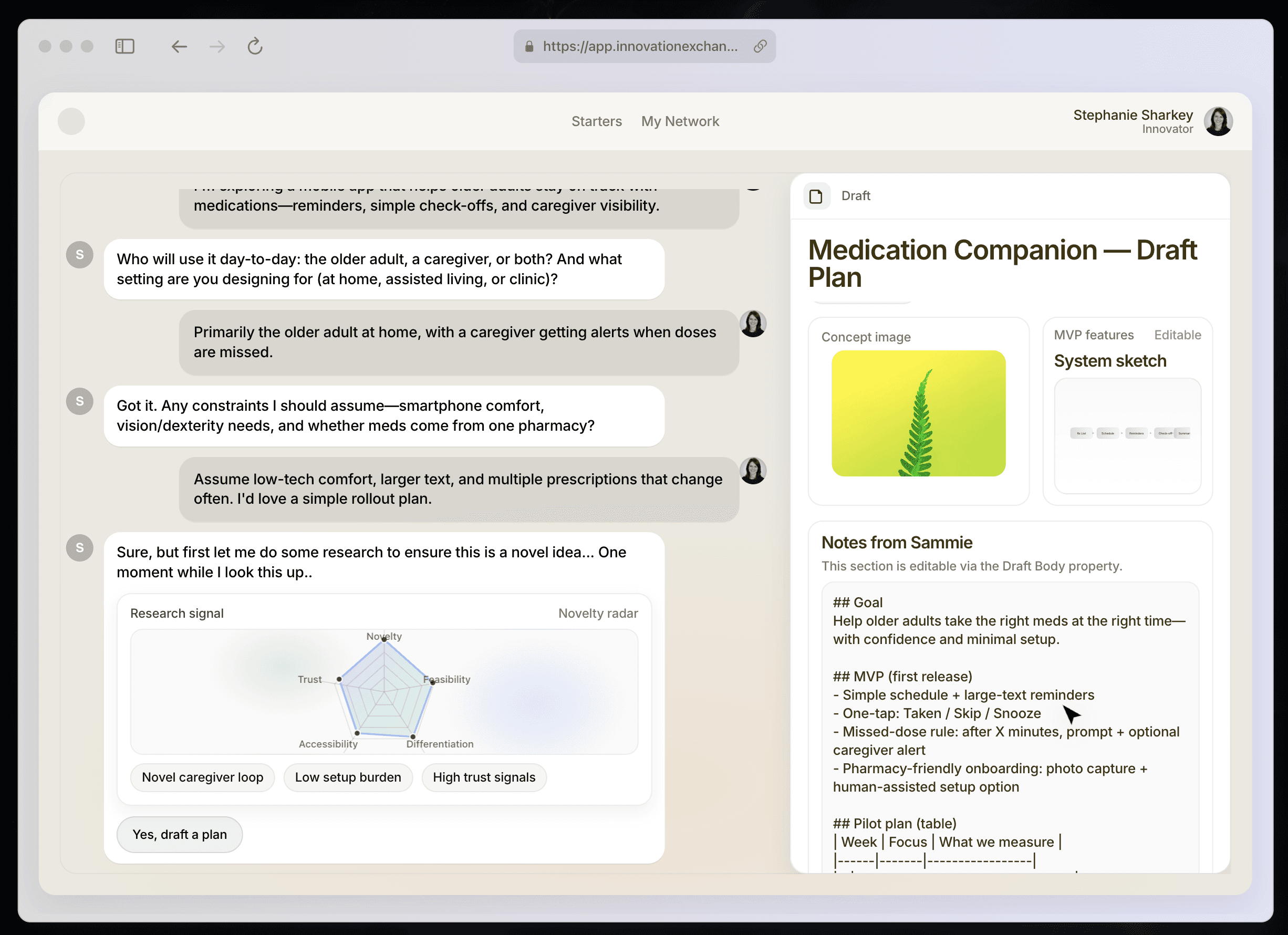Toggle the browser sidebar panel icon
Screen dimensions: 1288x935
124,46
